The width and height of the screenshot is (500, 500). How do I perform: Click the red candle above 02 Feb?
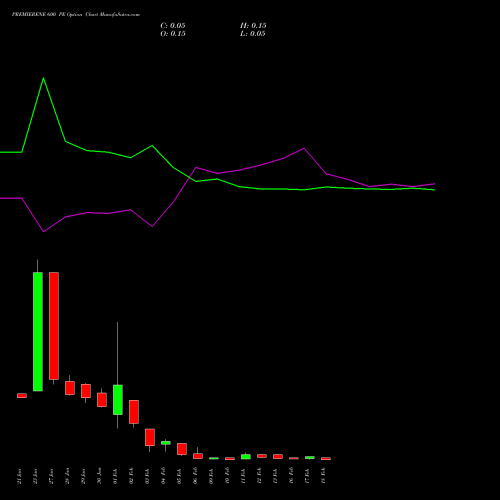click(134, 412)
